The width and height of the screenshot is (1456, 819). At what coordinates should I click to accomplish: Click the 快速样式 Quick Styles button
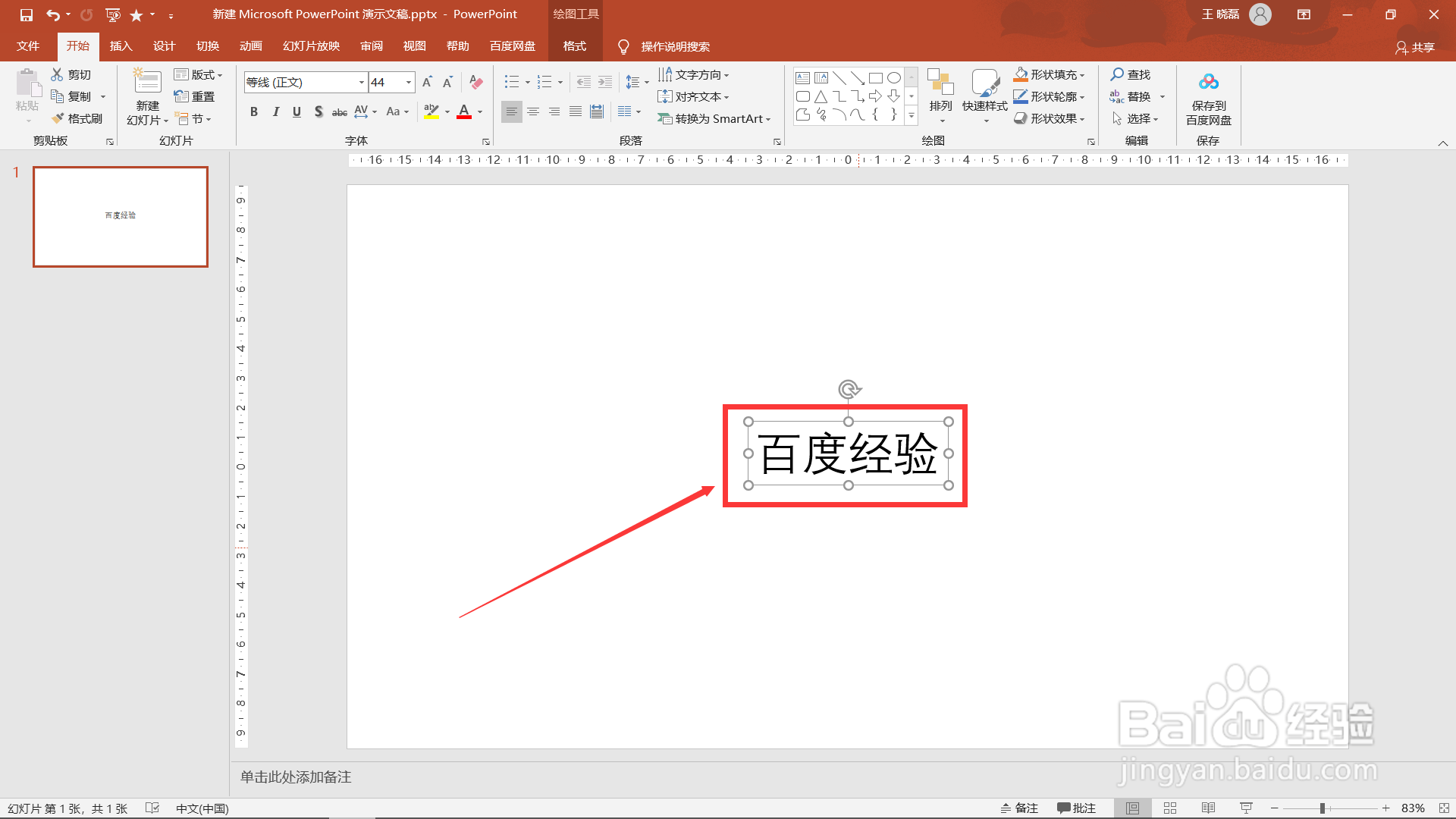click(x=984, y=96)
